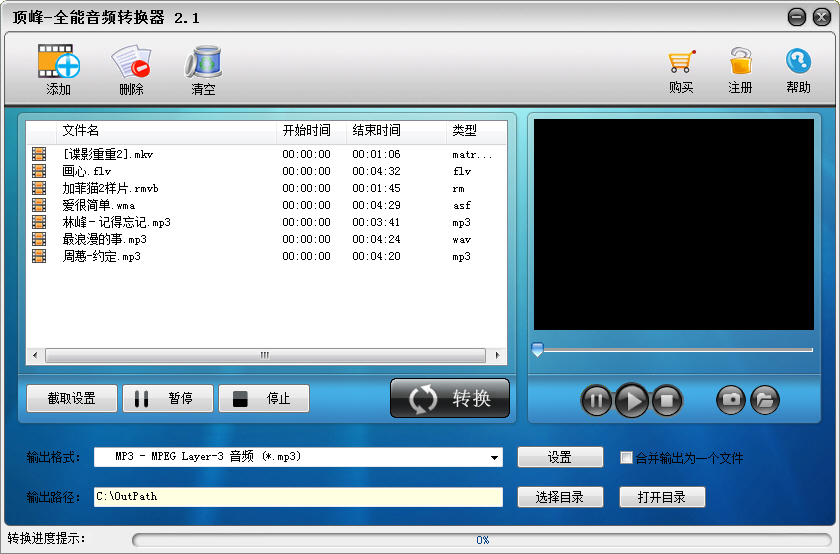Pause the preview player playback
840x554 pixels.
coord(596,401)
